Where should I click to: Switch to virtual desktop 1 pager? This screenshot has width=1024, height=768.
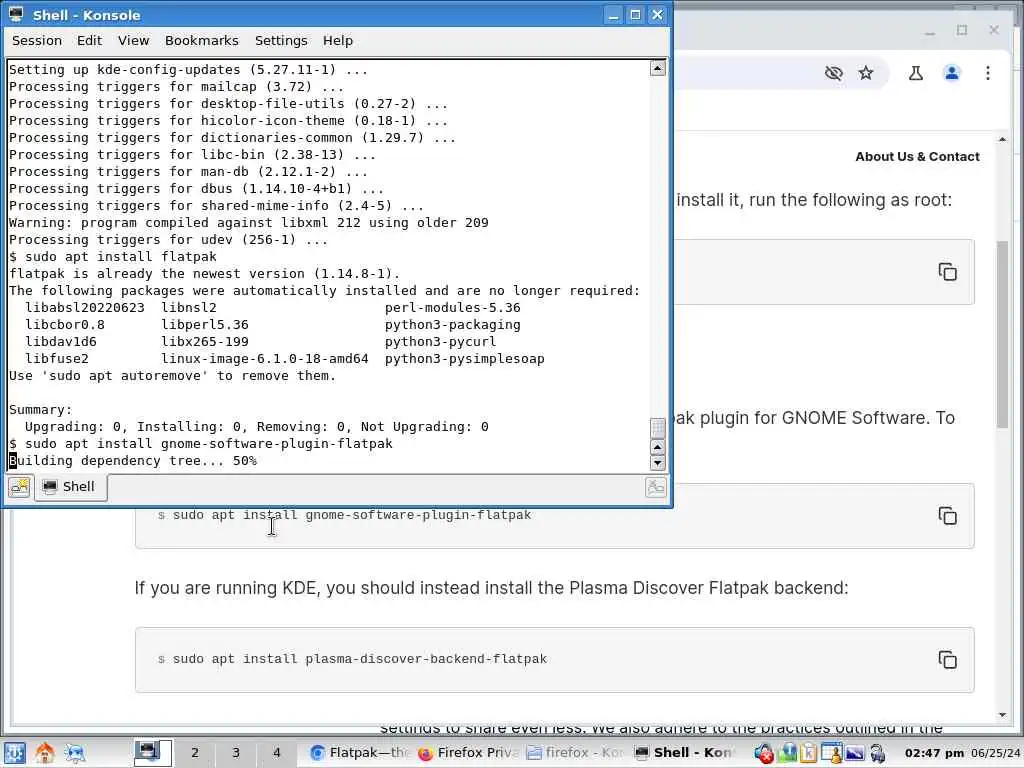[153, 753]
